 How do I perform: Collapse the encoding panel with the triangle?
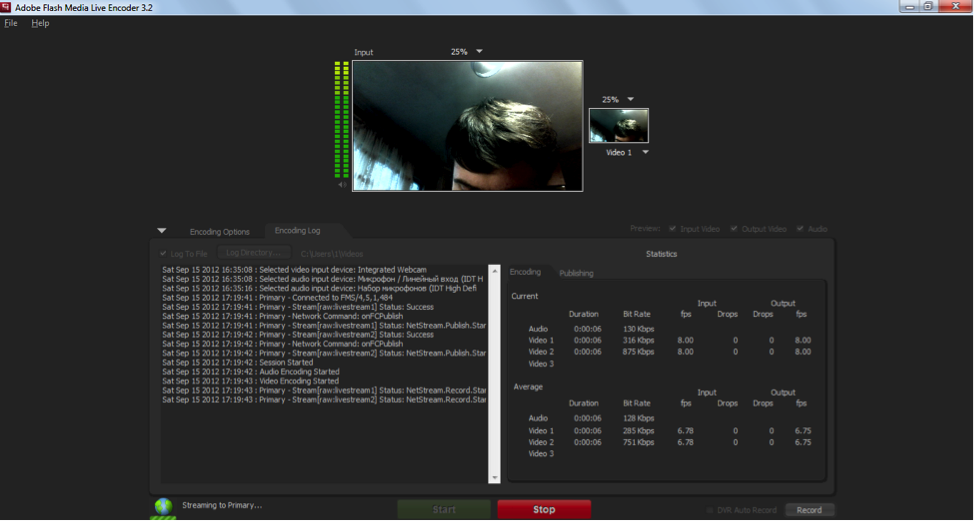point(162,230)
